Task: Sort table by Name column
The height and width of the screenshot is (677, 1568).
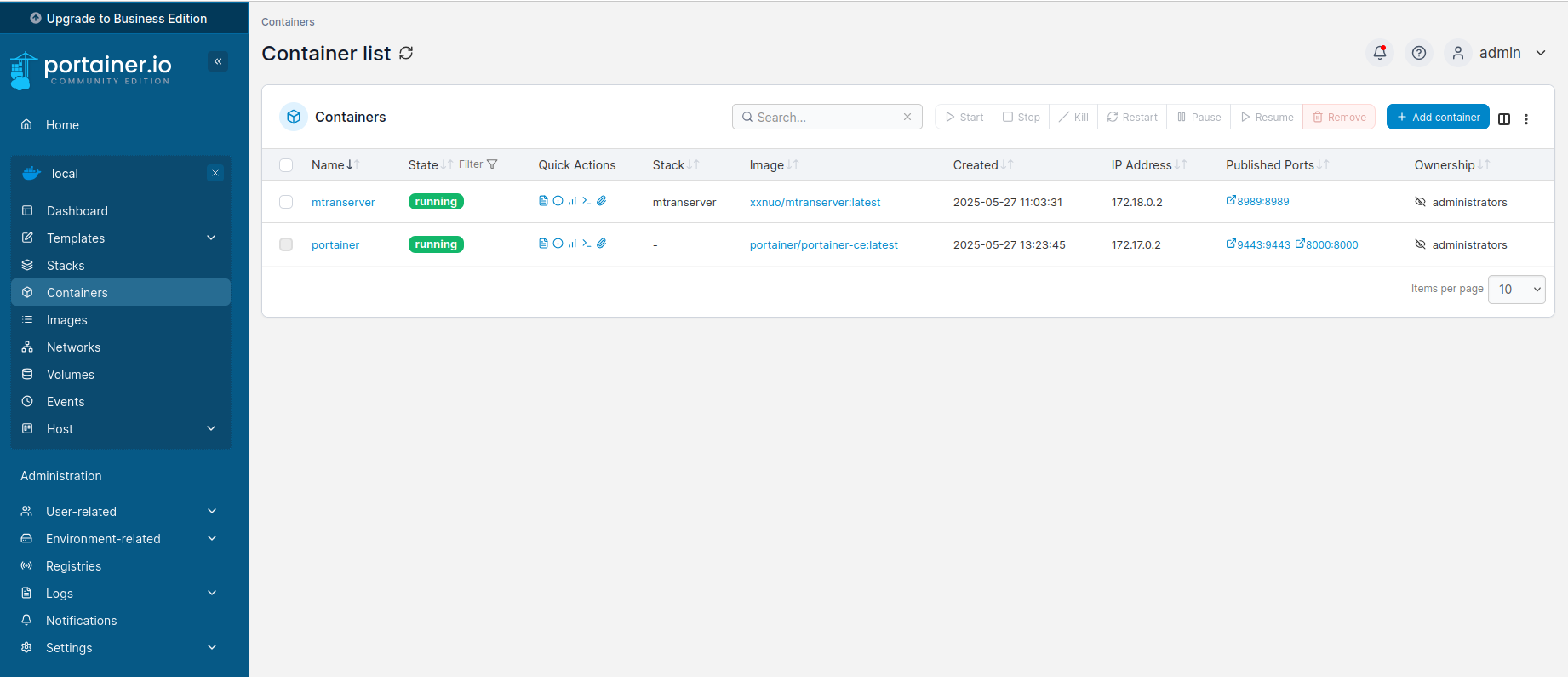Action: (x=335, y=165)
